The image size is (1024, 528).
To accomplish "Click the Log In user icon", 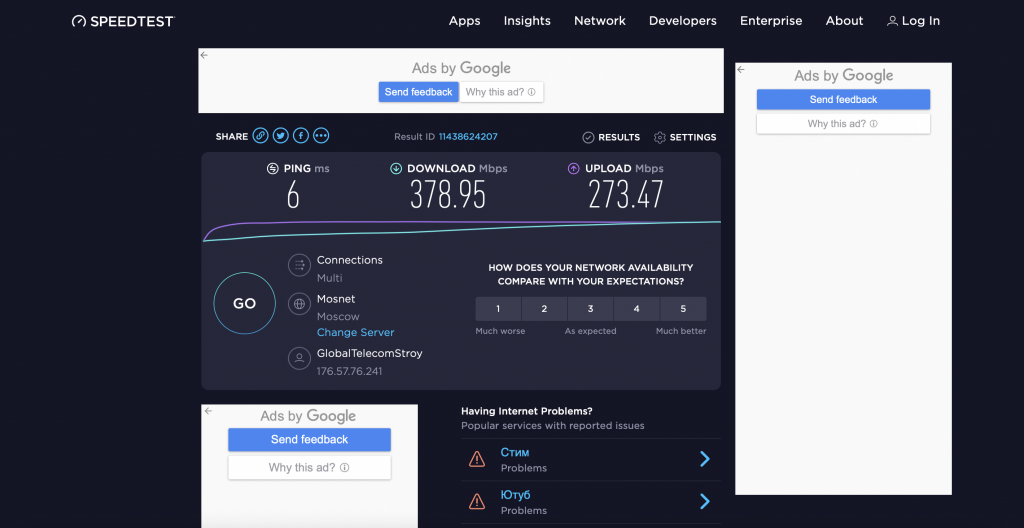I will (x=892, y=21).
